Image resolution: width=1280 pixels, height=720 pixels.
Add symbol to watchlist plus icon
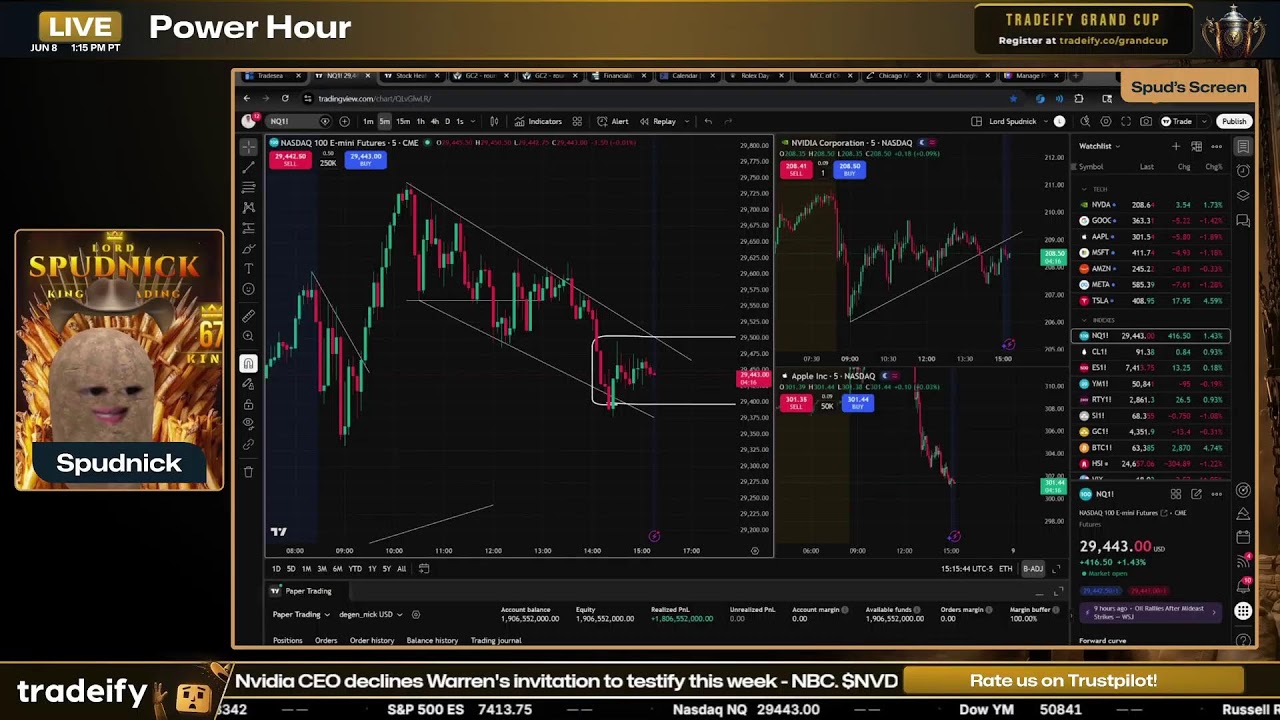[x=1176, y=146]
